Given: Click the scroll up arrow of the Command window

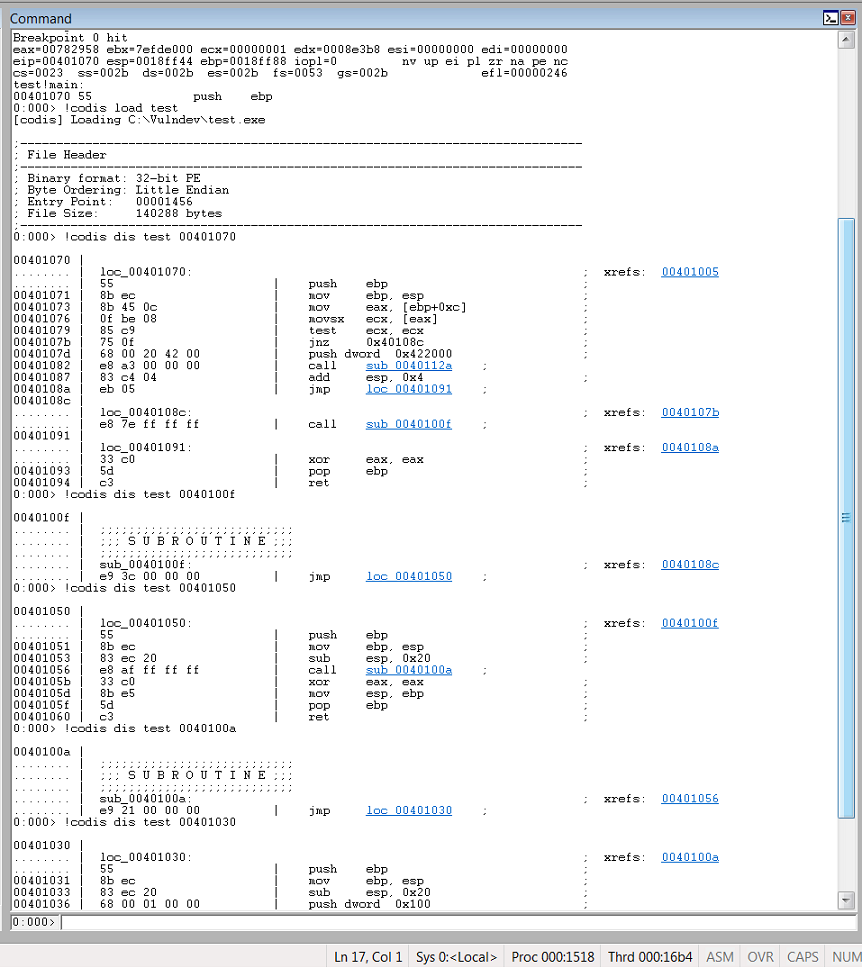Looking at the screenshot, I should pyautogui.click(x=846, y=40).
